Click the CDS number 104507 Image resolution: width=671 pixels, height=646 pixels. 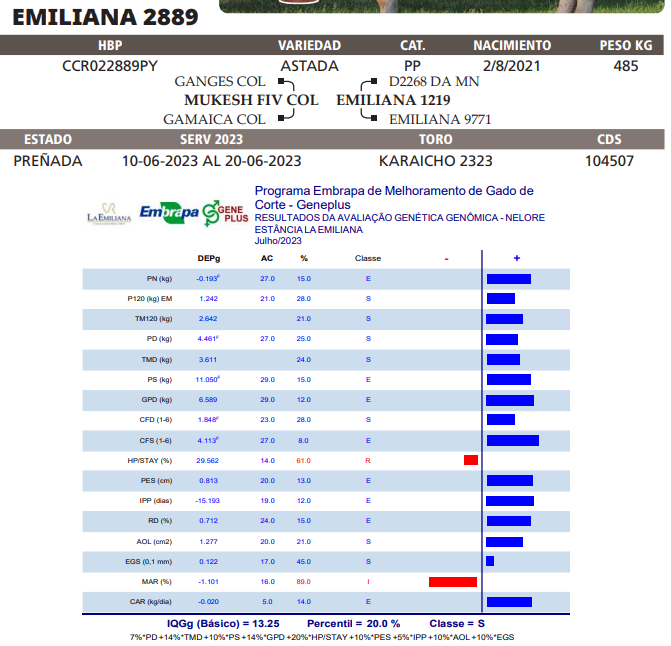coord(609,160)
